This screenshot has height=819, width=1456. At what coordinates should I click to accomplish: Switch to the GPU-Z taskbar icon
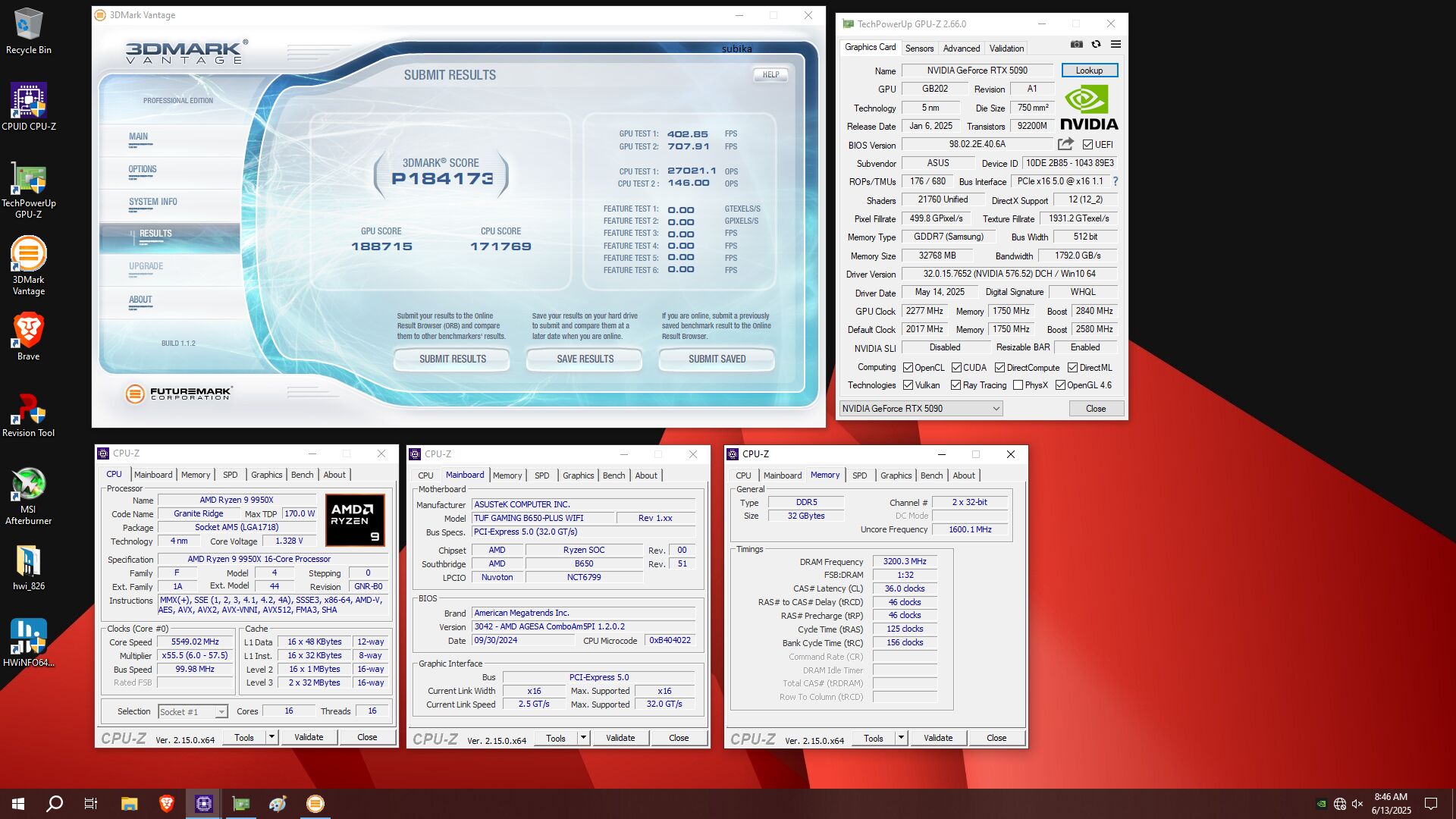pos(241,804)
